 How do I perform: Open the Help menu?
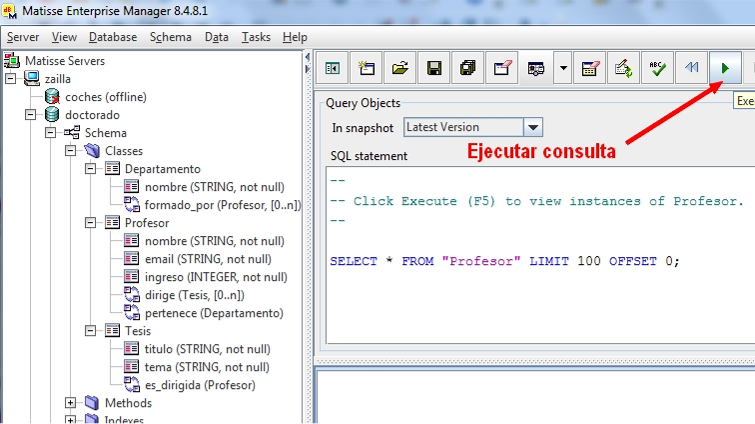(295, 37)
